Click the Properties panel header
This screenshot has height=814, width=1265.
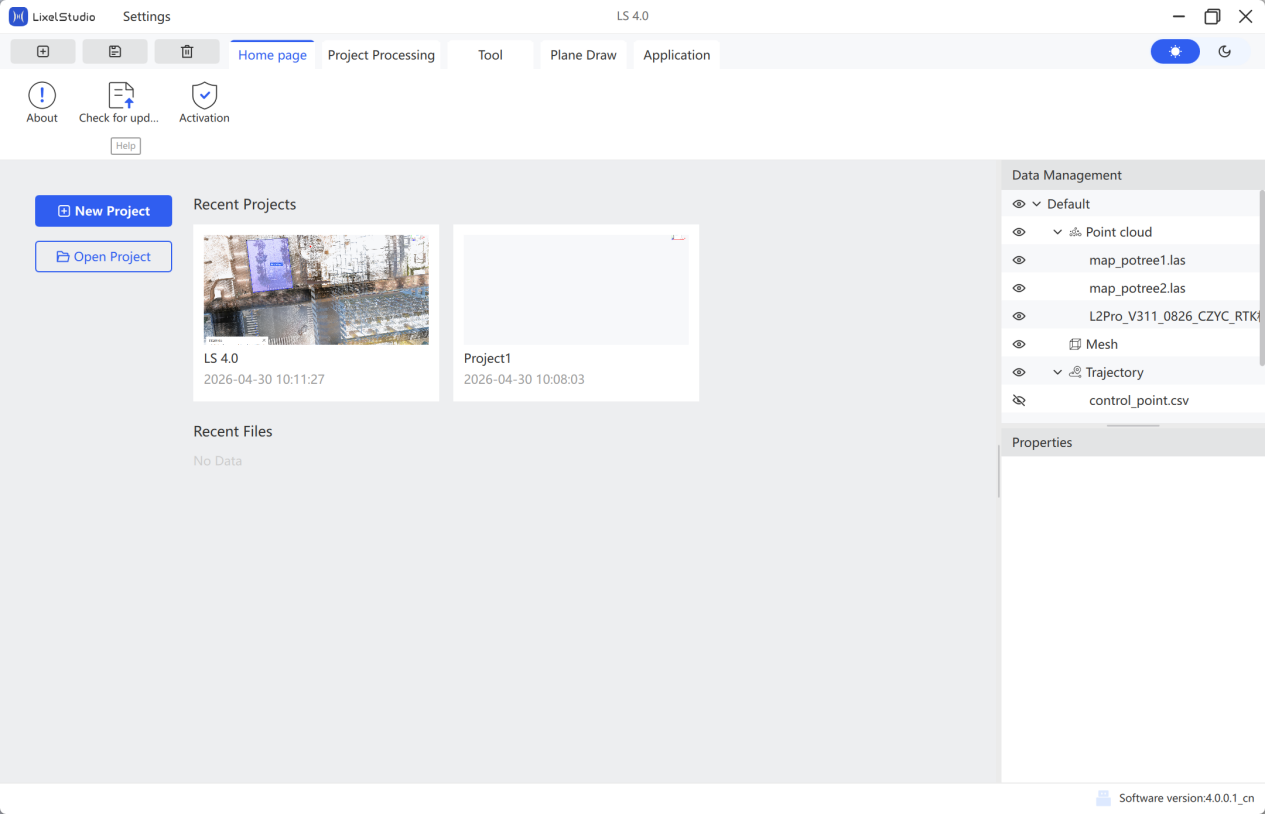(x=1133, y=442)
